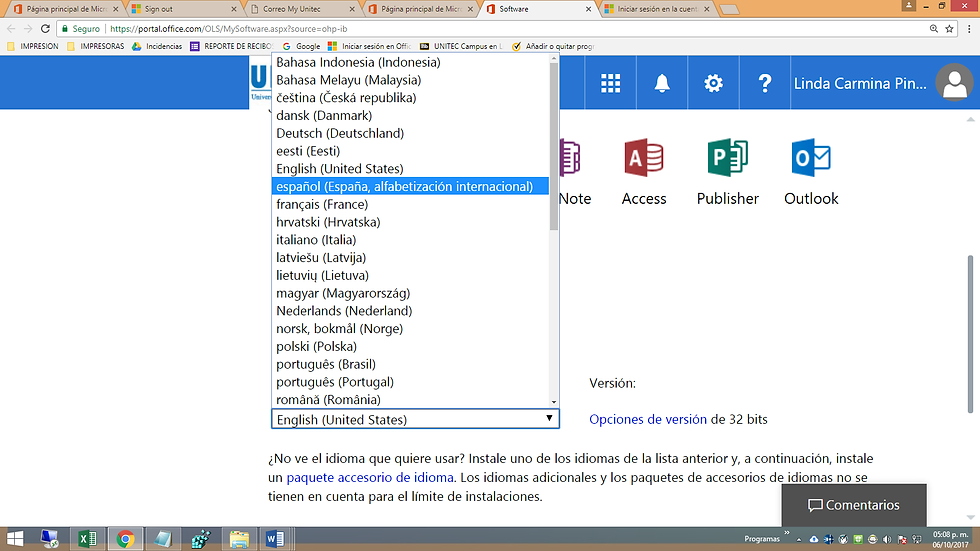
Task: Open Excel from the taskbar
Action: [88, 539]
